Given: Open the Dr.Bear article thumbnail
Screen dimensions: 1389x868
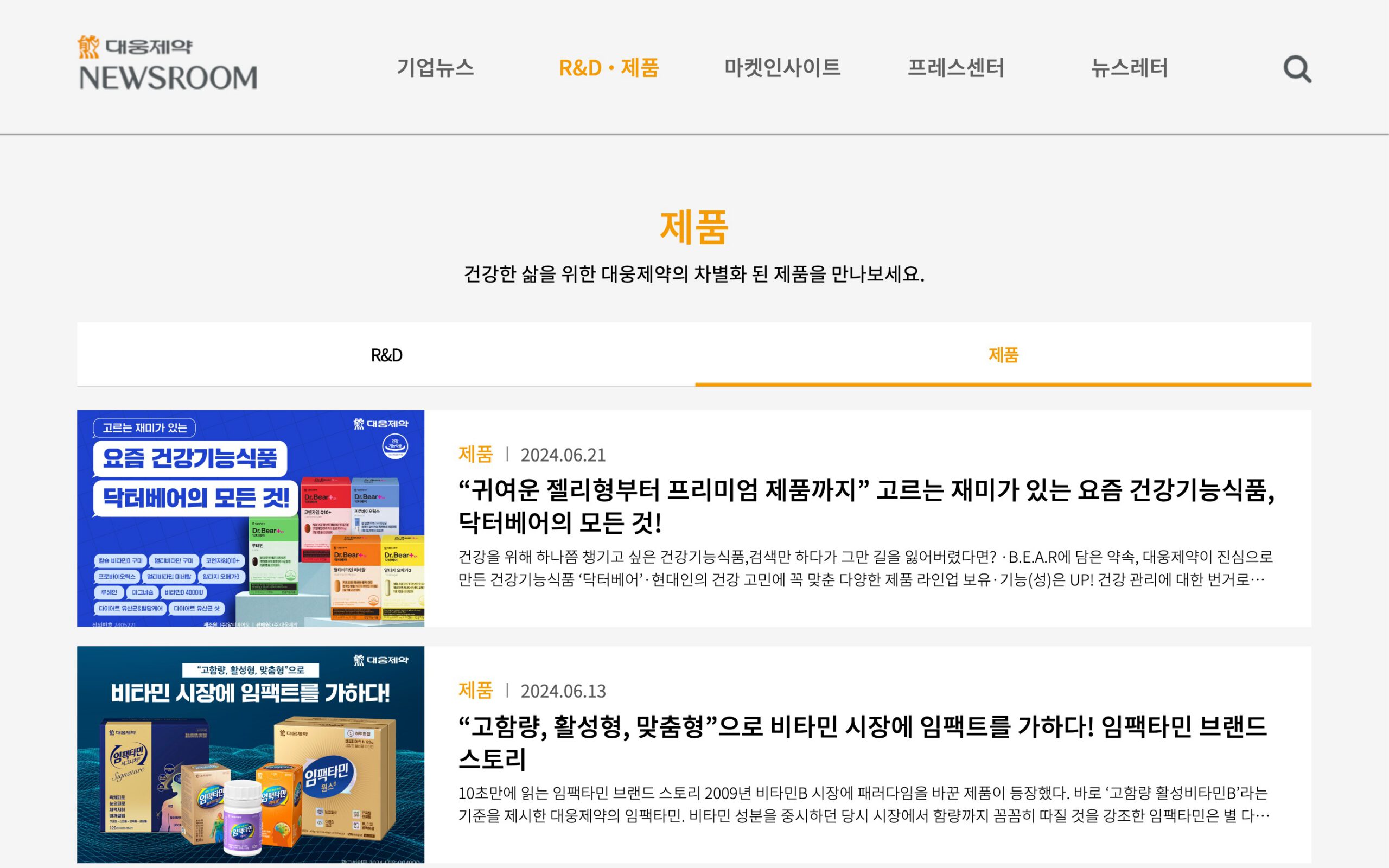Looking at the screenshot, I should pyautogui.click(x=251, y=518).
